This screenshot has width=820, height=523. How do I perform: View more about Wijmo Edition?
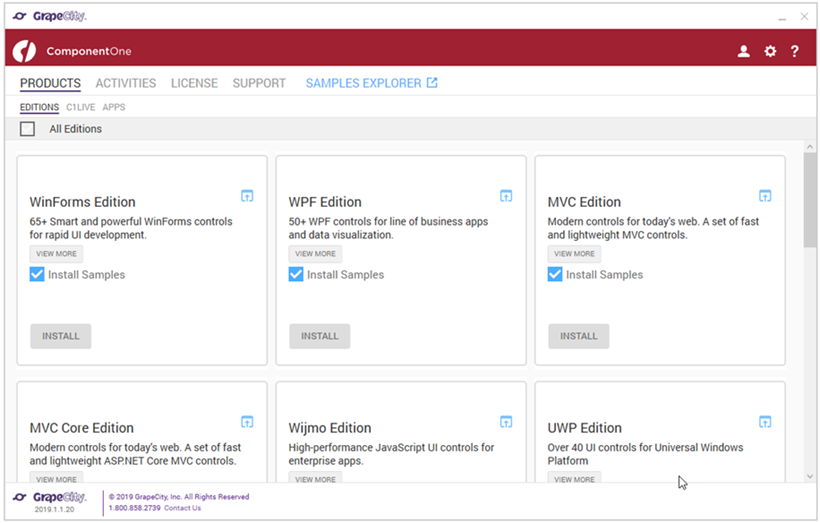(315, 477)
